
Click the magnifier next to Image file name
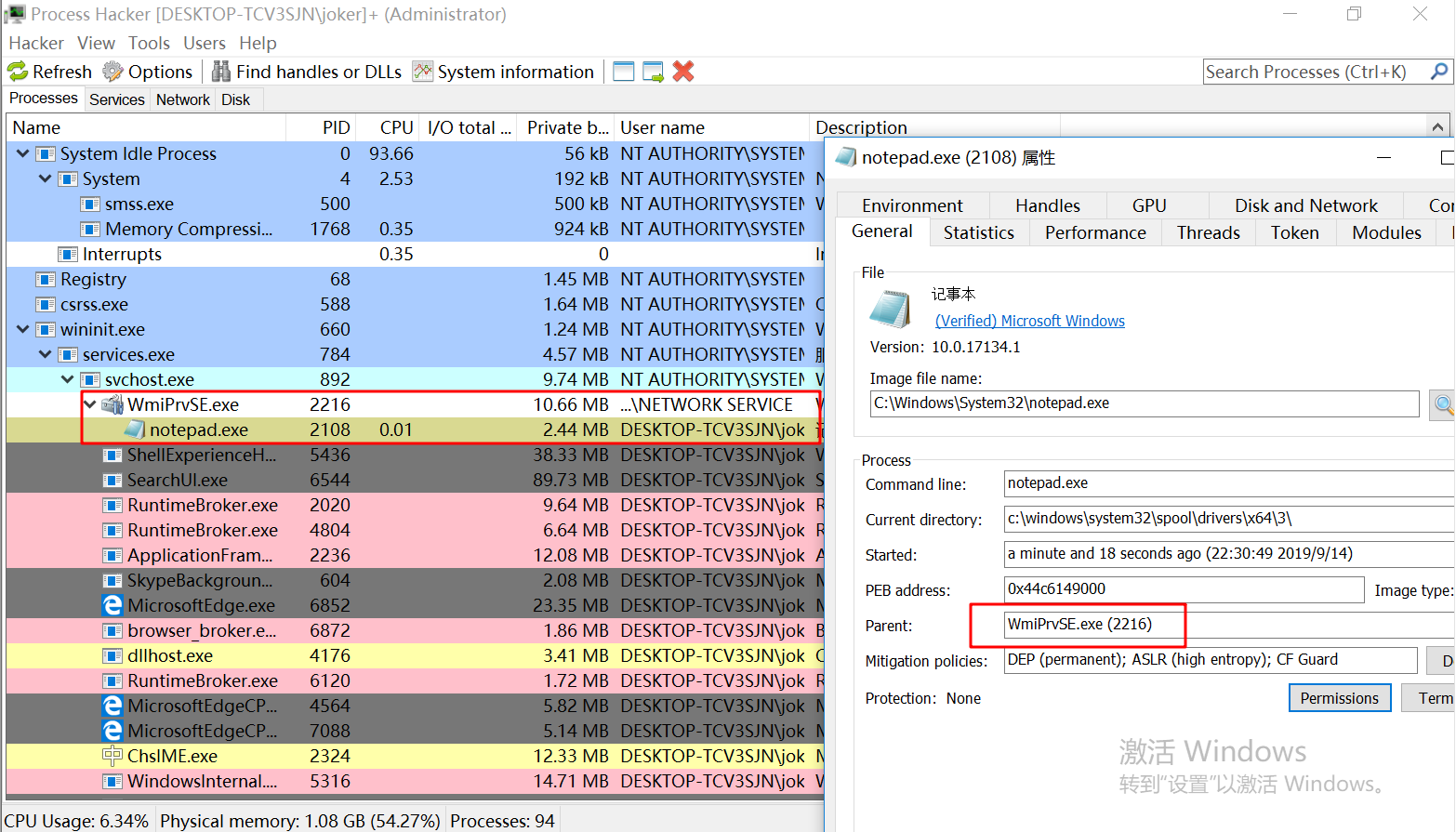pyautogui.click(x=1442, y=403)
